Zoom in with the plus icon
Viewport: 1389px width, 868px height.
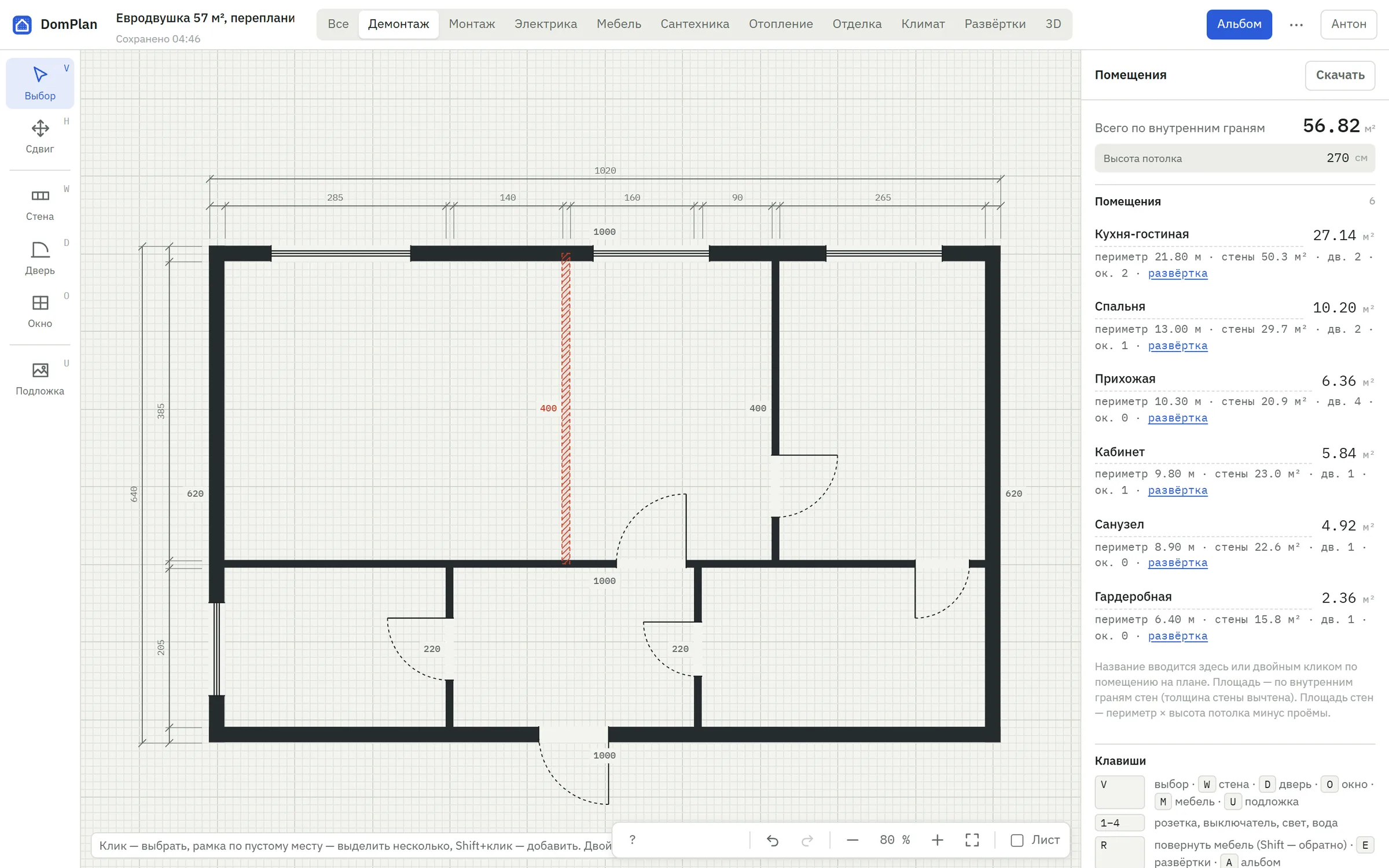tap(938, 840)
